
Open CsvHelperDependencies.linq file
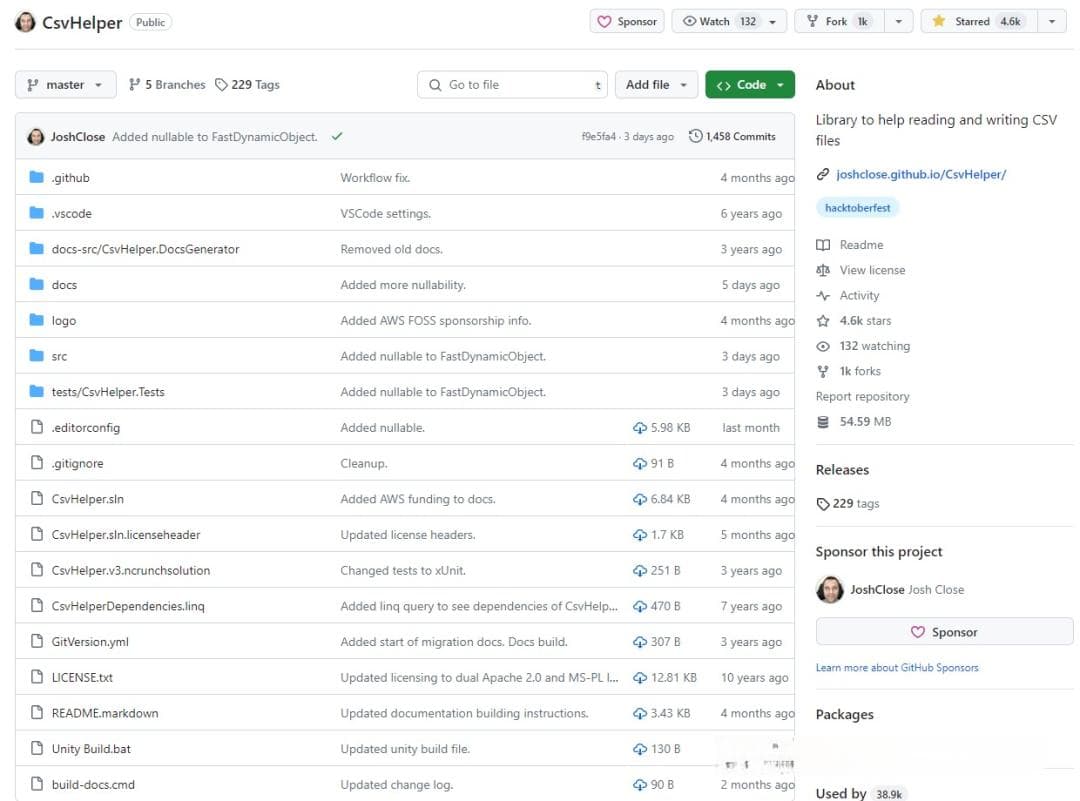point(128,607)
